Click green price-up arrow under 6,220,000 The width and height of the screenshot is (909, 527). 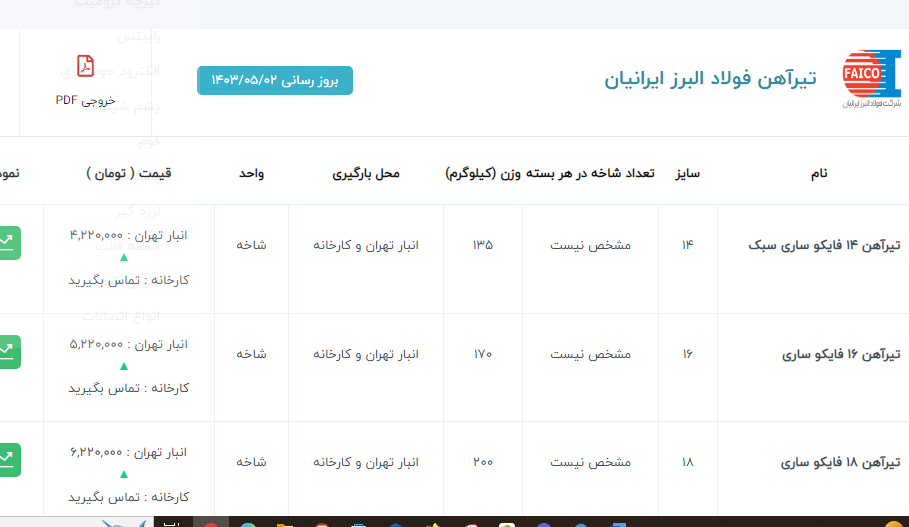(x=124, y=474)
